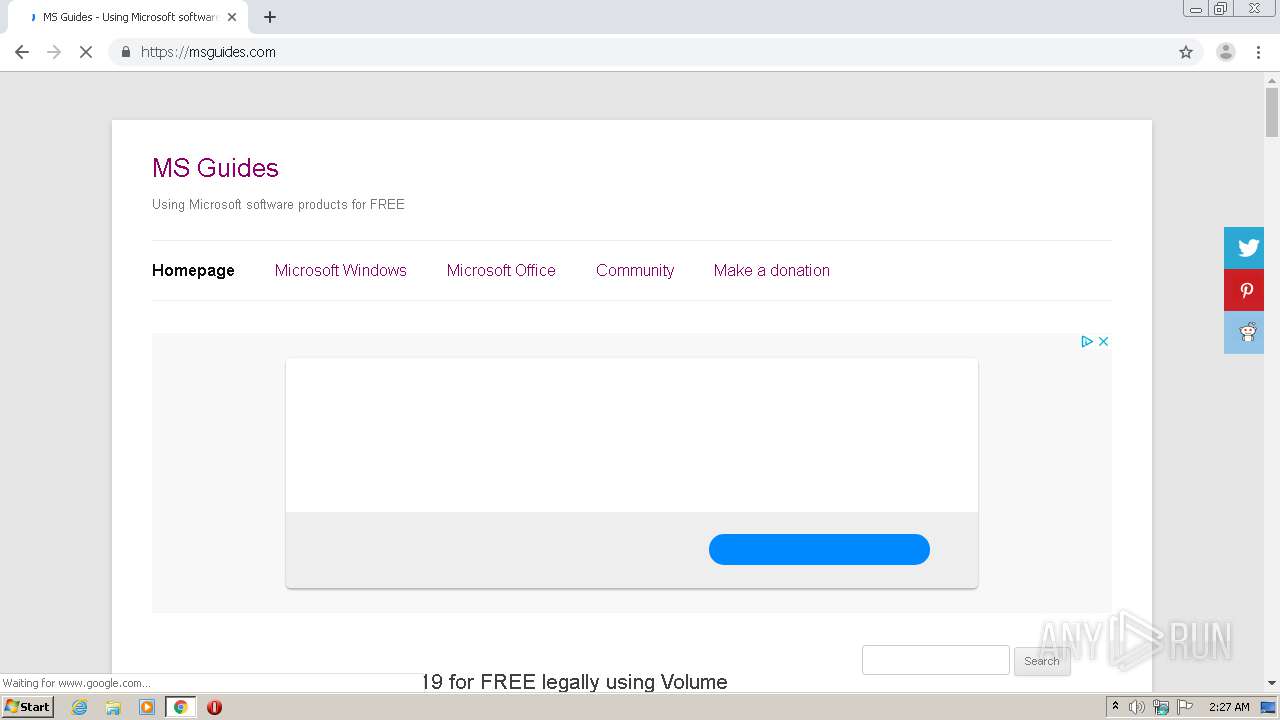The width and height of the screenshot is (1280, 720).
Task: Go back with the browser back arrow
Action: 22,52
